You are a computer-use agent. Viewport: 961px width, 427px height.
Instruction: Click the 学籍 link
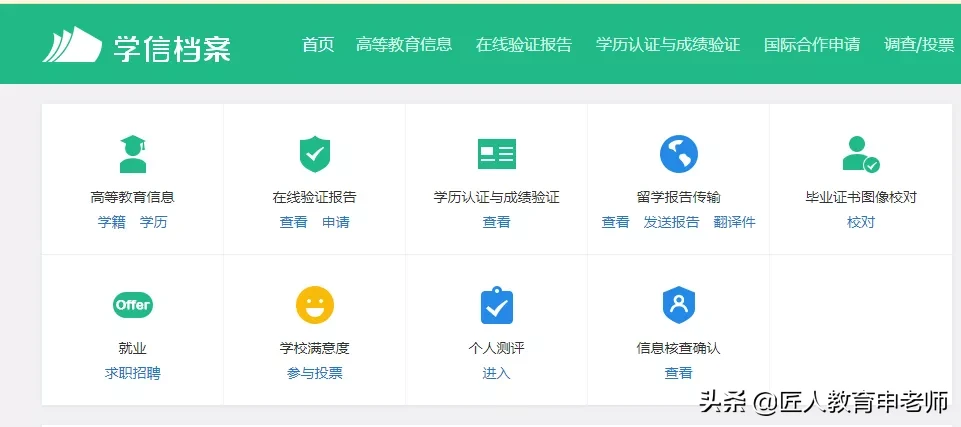[x=112, y=222]
